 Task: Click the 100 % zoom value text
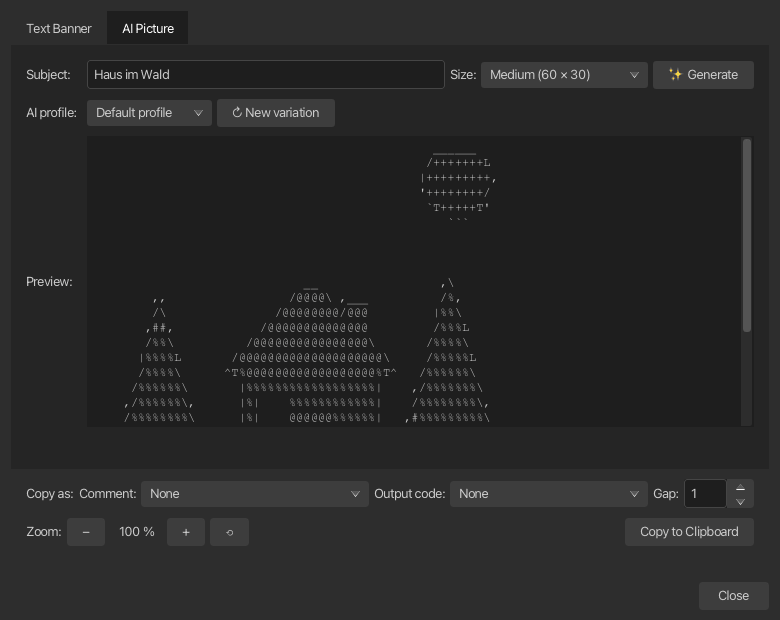(x=137, y=532)
